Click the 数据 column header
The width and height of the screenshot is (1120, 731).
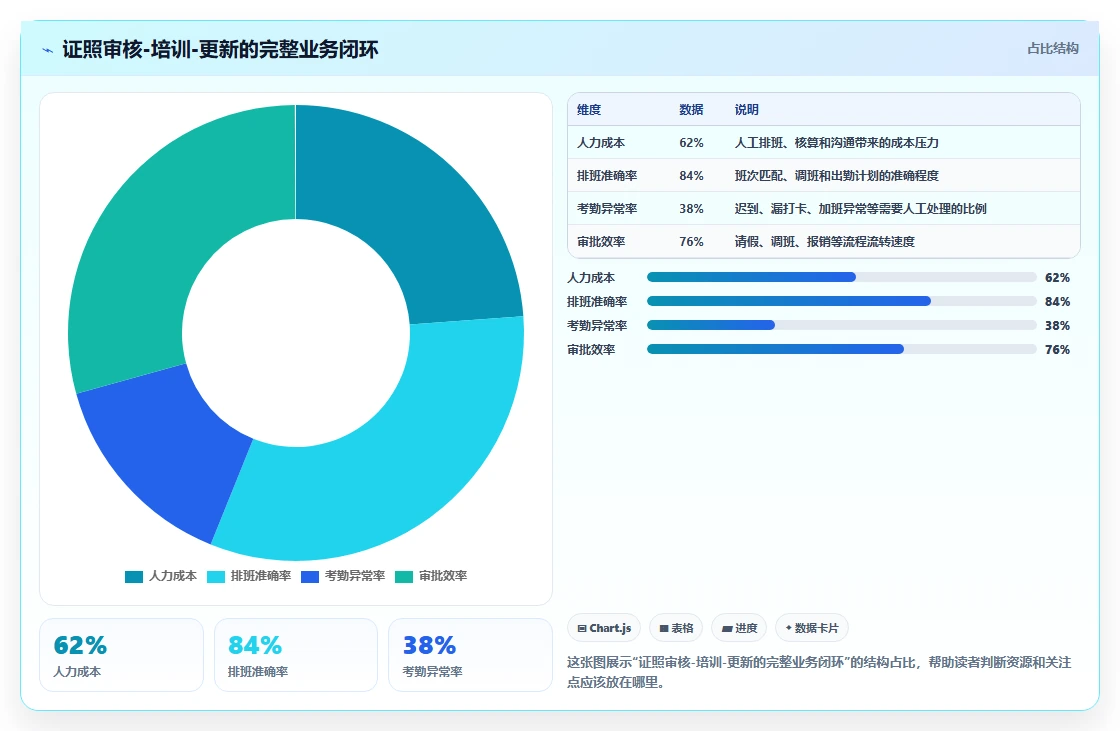691,110
